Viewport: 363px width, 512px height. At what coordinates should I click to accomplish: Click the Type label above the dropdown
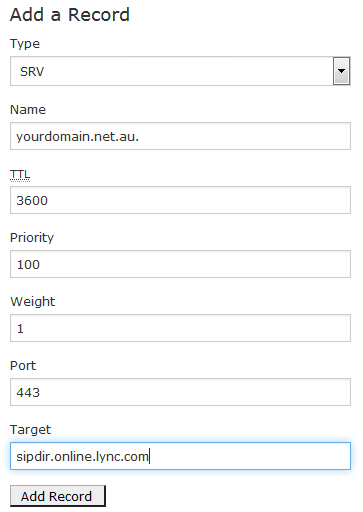25,44
